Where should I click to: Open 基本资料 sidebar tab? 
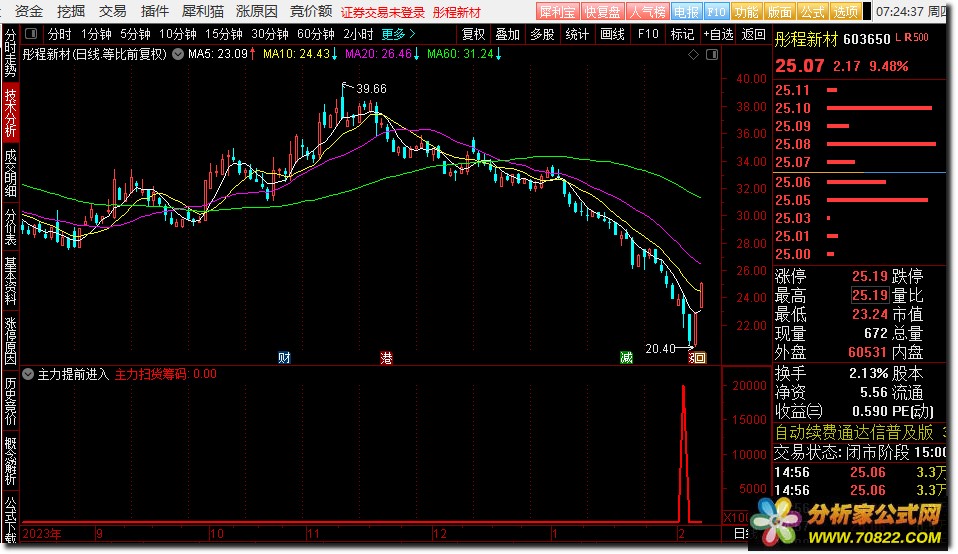pyautogui.click(x=10, y=280)
